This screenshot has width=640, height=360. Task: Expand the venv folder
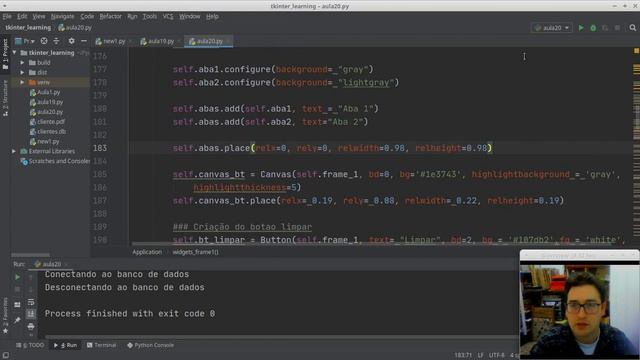pyautogui.click(x=22, y=82)
